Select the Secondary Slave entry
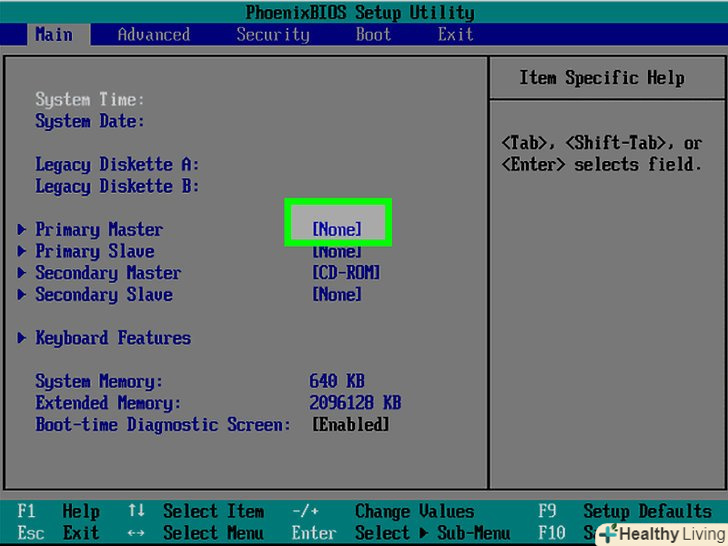The height and width of the screenshot is (546, 728). click(x=104, y=294)
